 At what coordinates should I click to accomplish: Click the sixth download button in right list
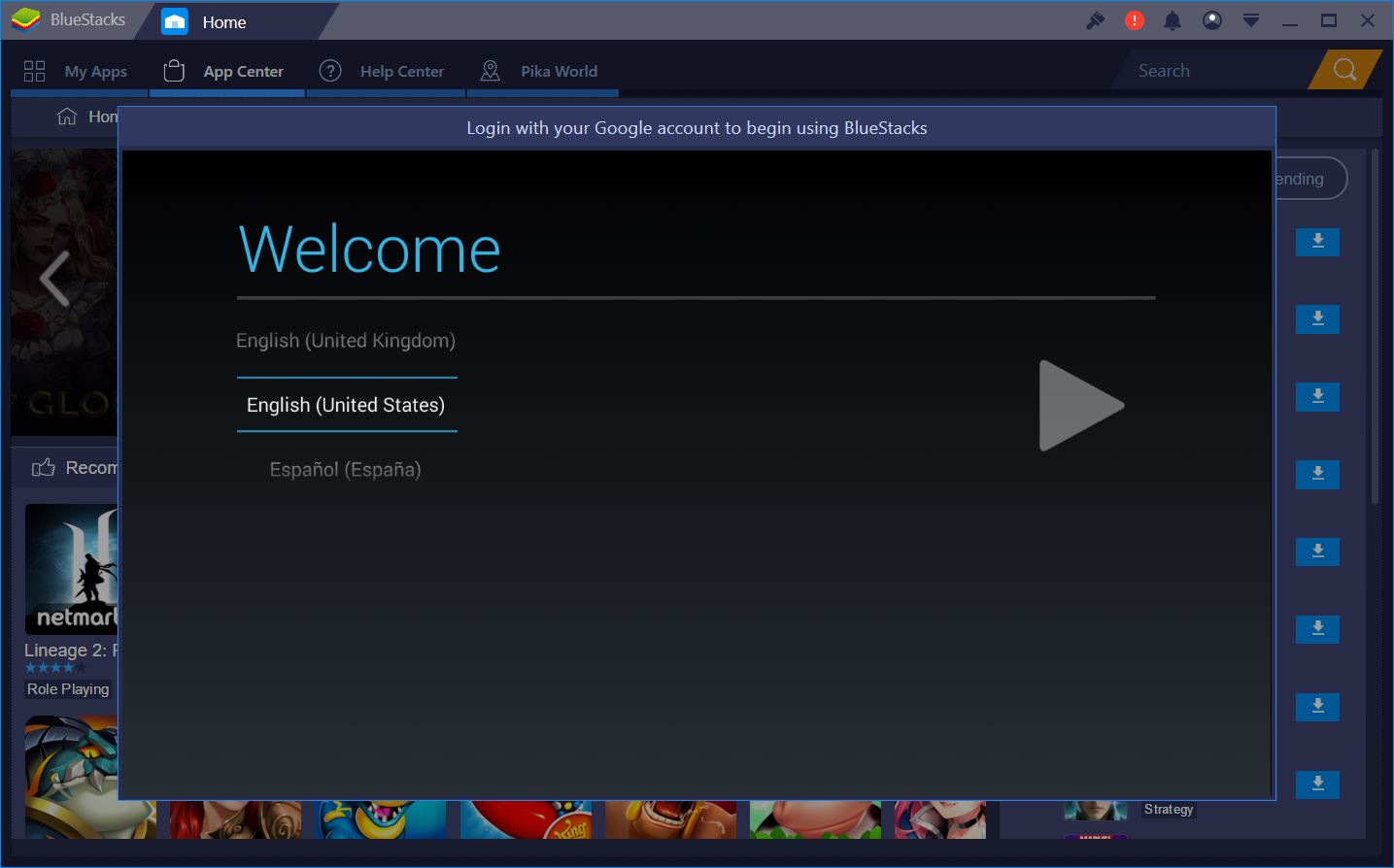coord(1318,629)
